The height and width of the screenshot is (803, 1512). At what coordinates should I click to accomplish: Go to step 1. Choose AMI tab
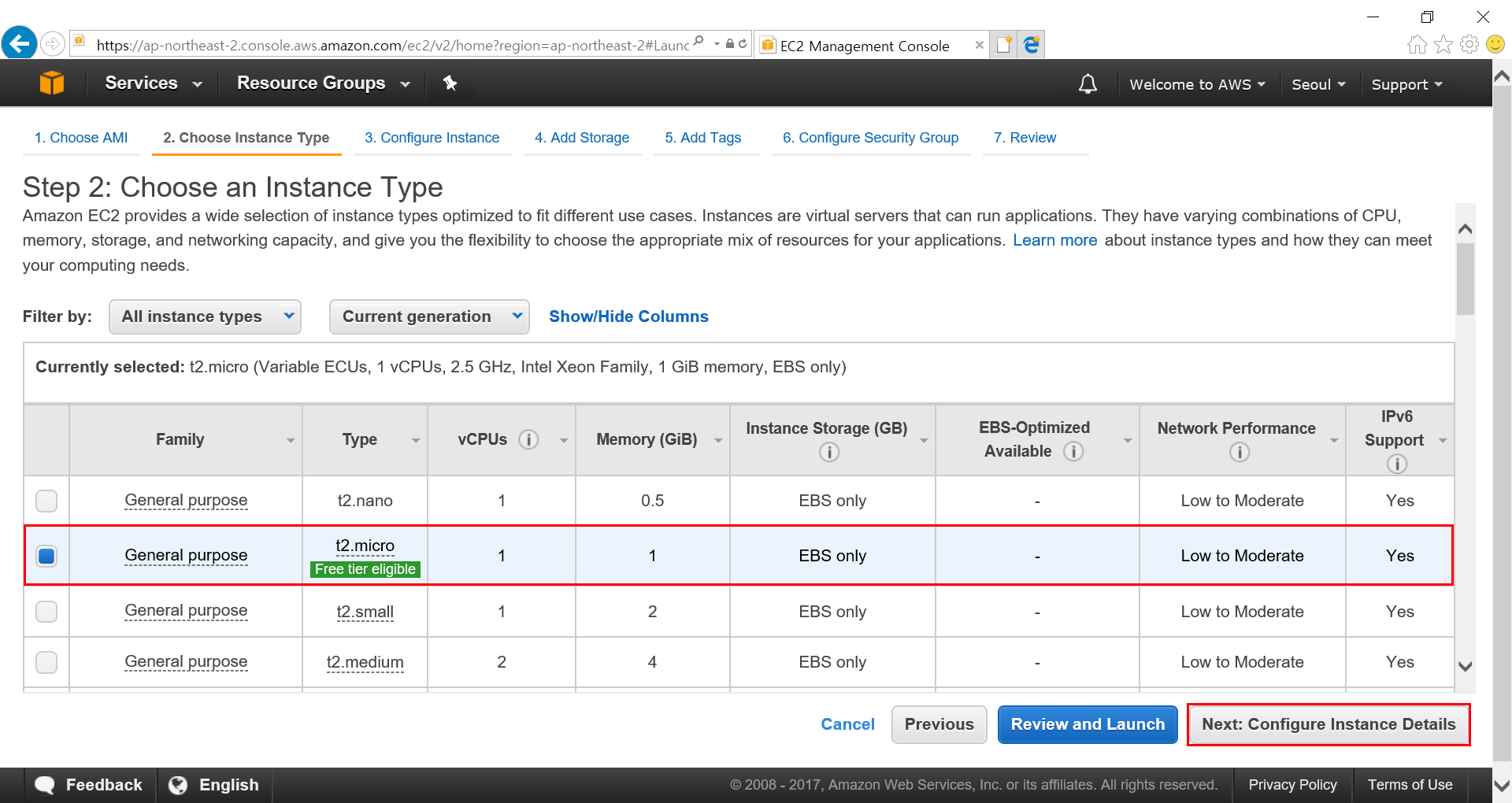81,138
